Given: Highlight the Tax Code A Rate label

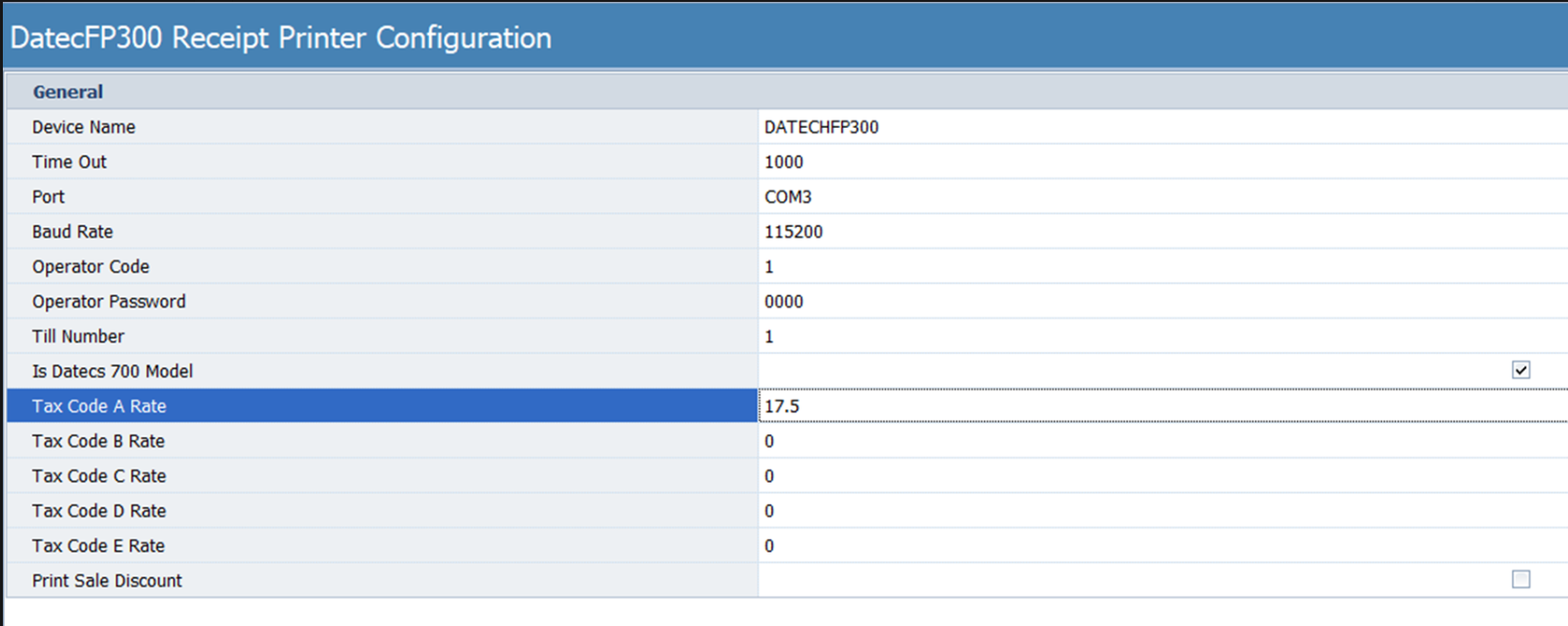Looking at the screenshot, I should coord(99,407).
